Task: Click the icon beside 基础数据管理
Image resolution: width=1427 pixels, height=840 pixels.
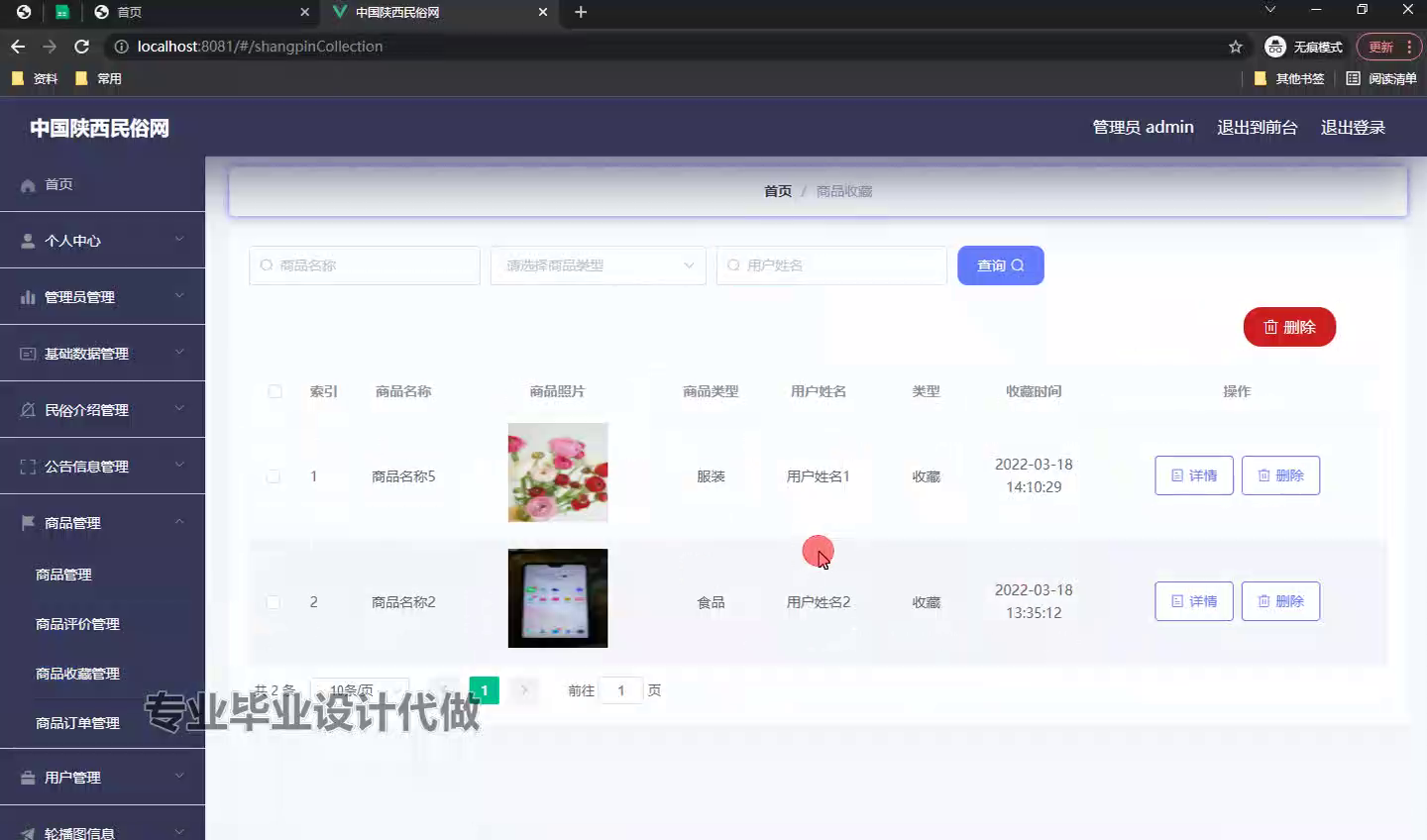Action: click(28, 354)
